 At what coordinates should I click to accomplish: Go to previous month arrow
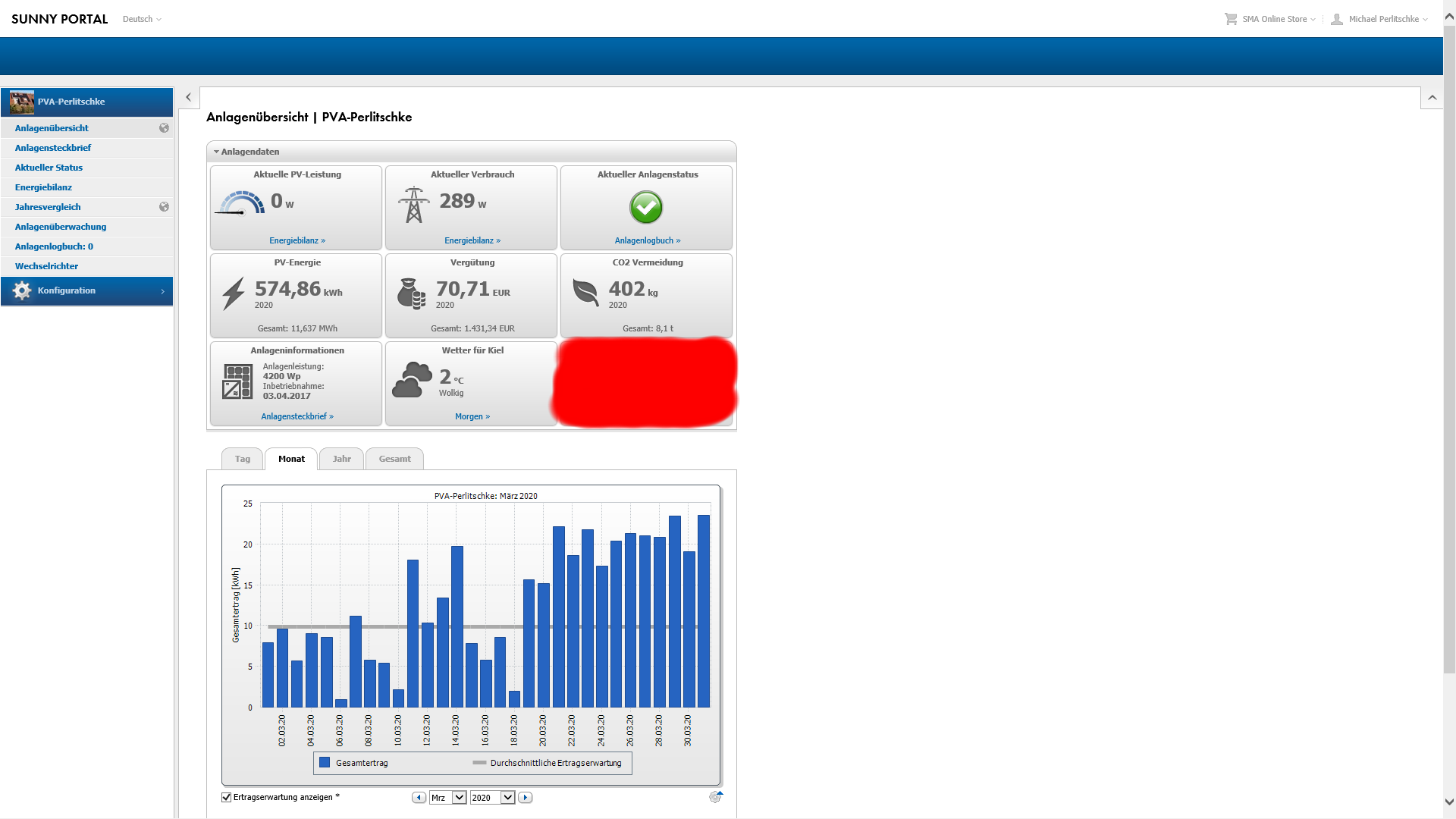coord(419,797)
